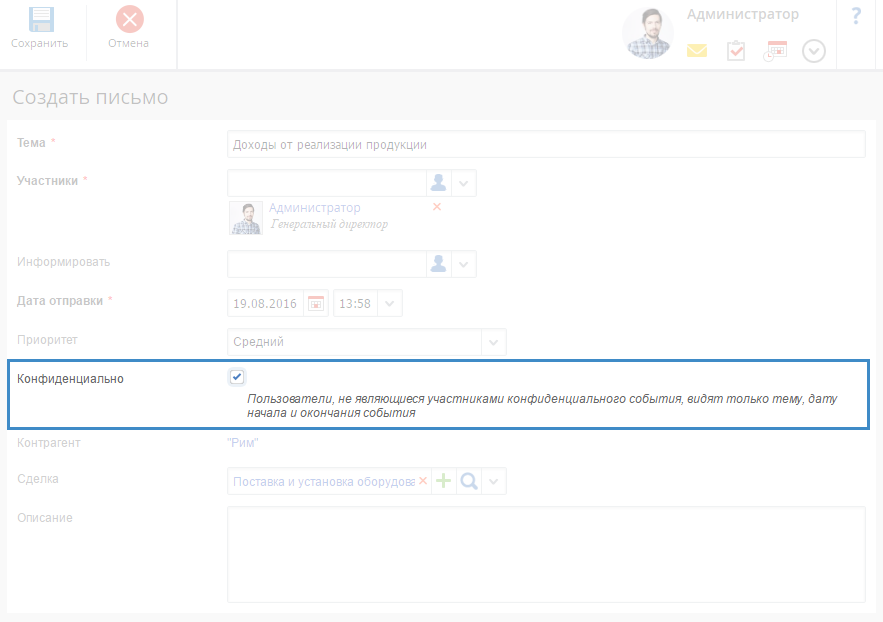Open the calendar icon in header
Screen dimensions: 883x622
[775, 51]
